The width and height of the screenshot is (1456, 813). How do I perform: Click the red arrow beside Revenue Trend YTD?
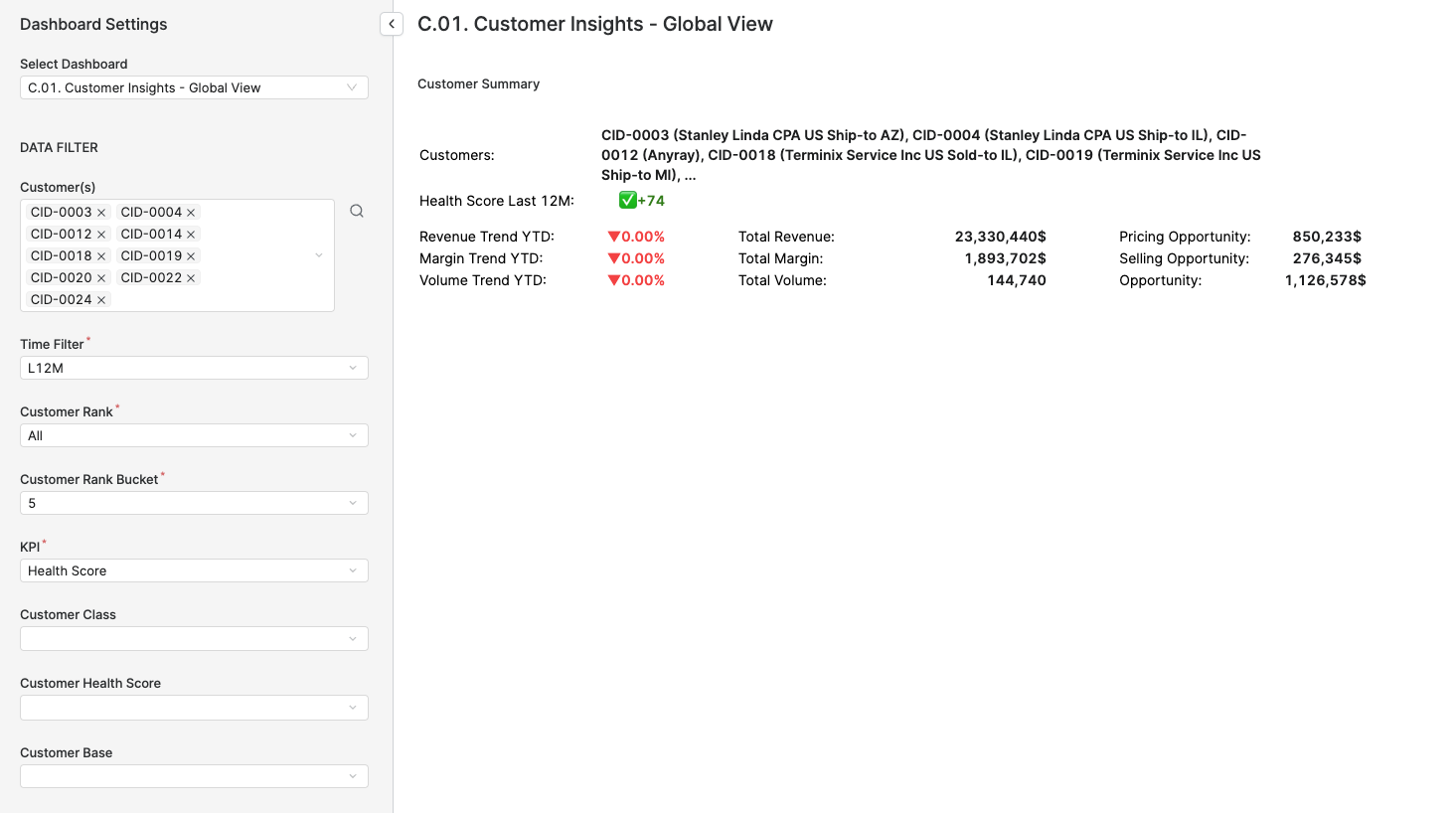615,237
